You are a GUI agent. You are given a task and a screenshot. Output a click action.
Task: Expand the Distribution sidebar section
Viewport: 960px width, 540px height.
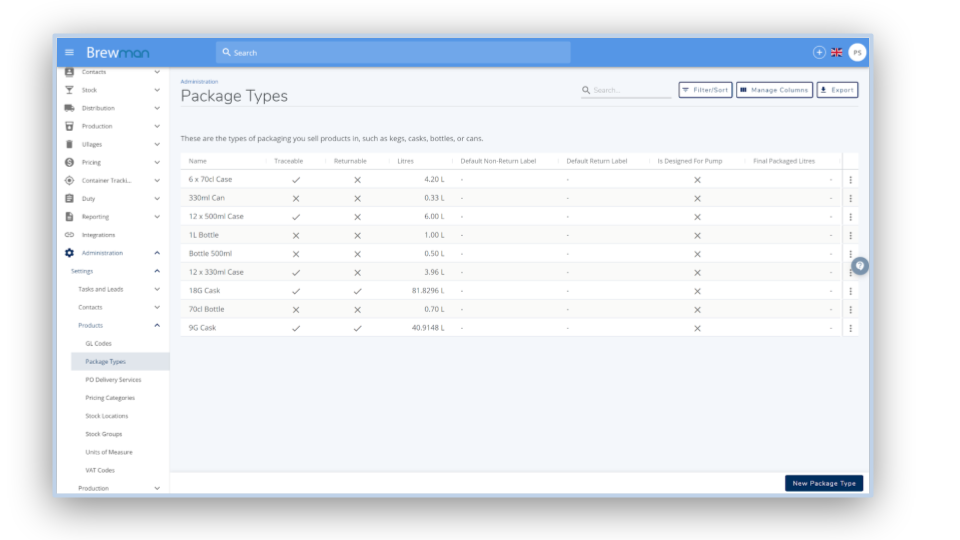coord(157,108)
